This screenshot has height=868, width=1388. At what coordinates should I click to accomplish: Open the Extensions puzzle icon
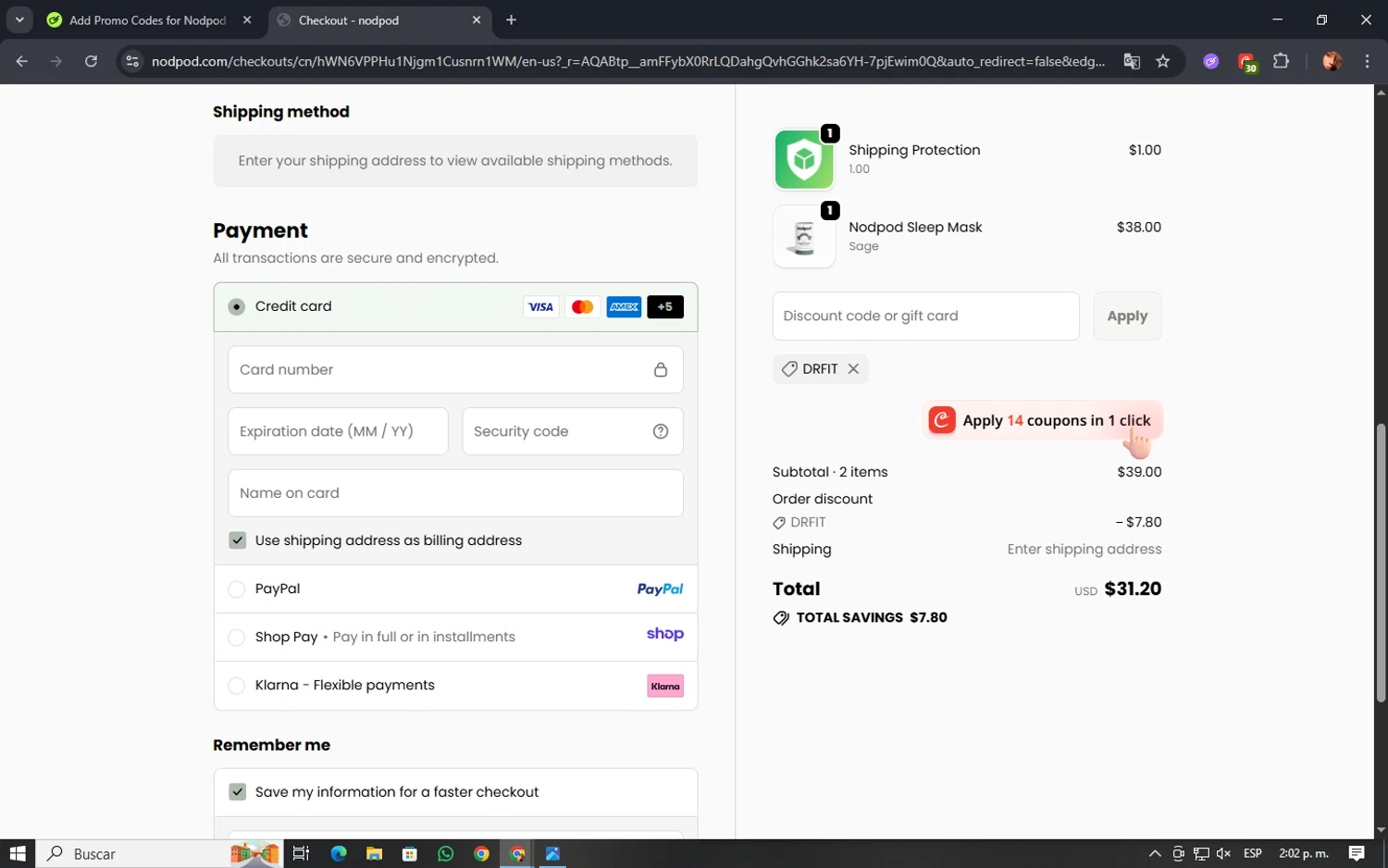coord(1281,61)
